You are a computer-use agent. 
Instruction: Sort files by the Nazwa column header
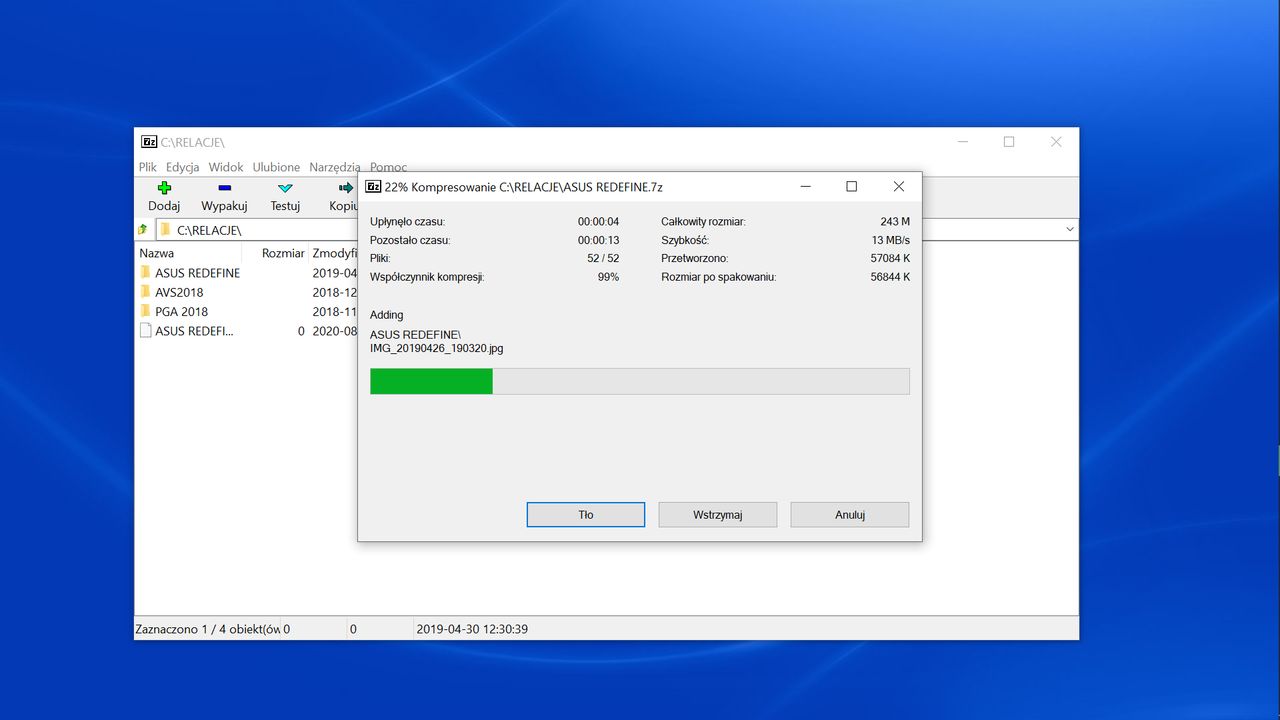157,253
